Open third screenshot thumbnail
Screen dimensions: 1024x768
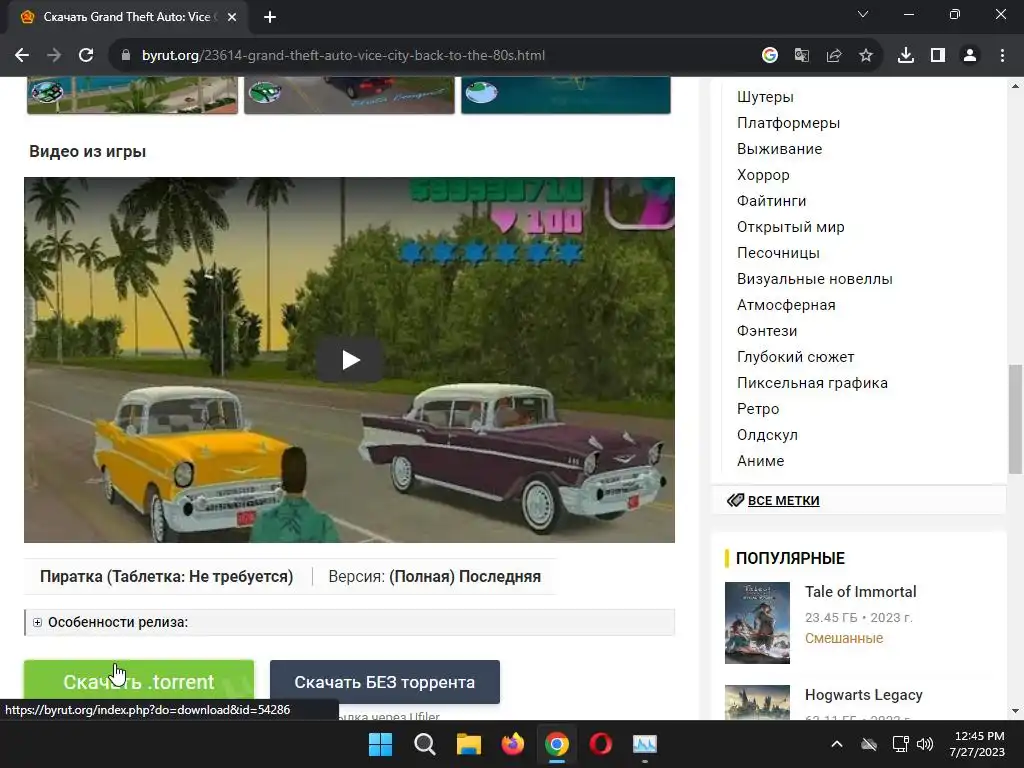point(566,95)
